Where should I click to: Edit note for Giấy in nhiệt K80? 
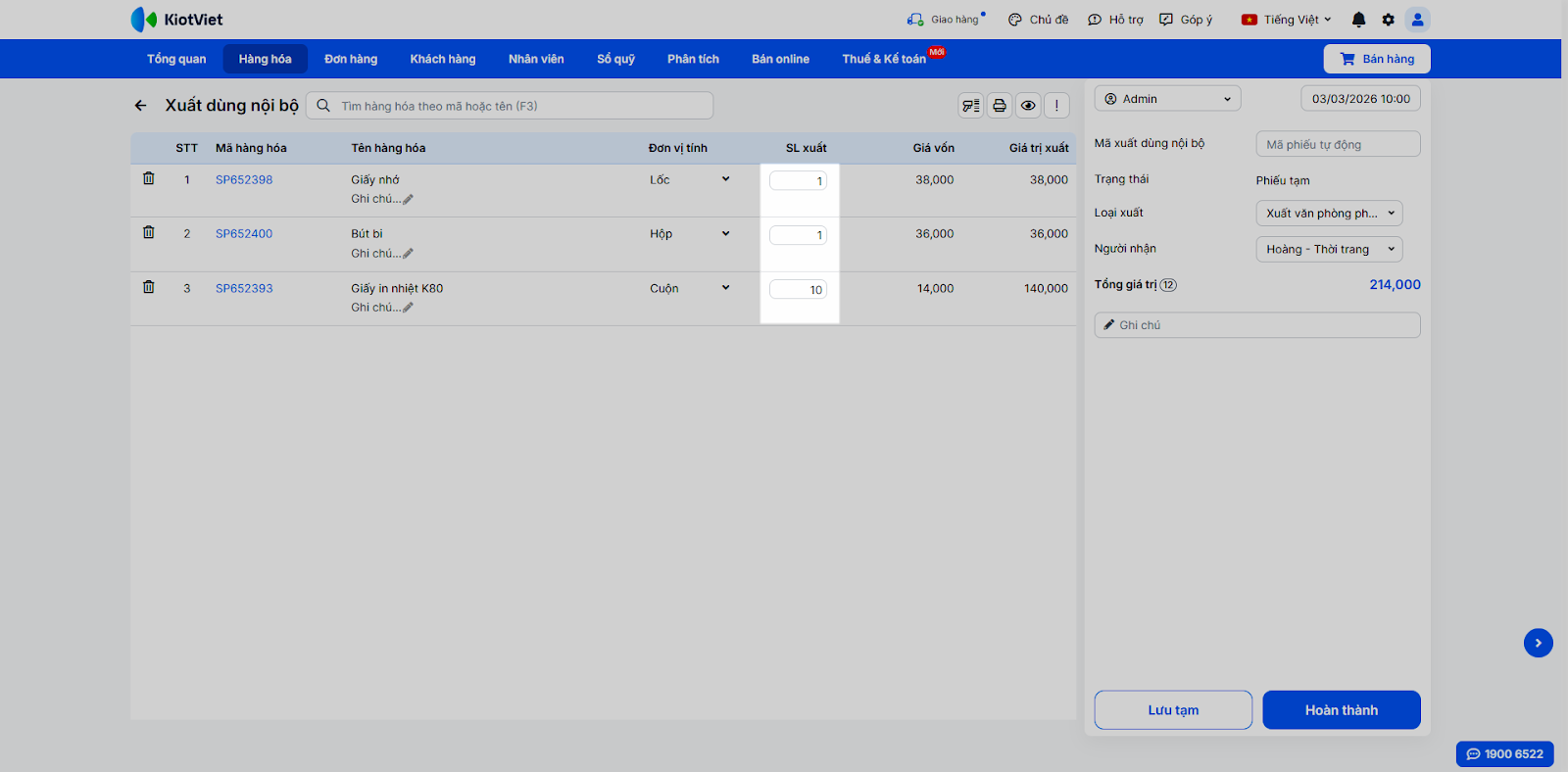tap(382, 308)
